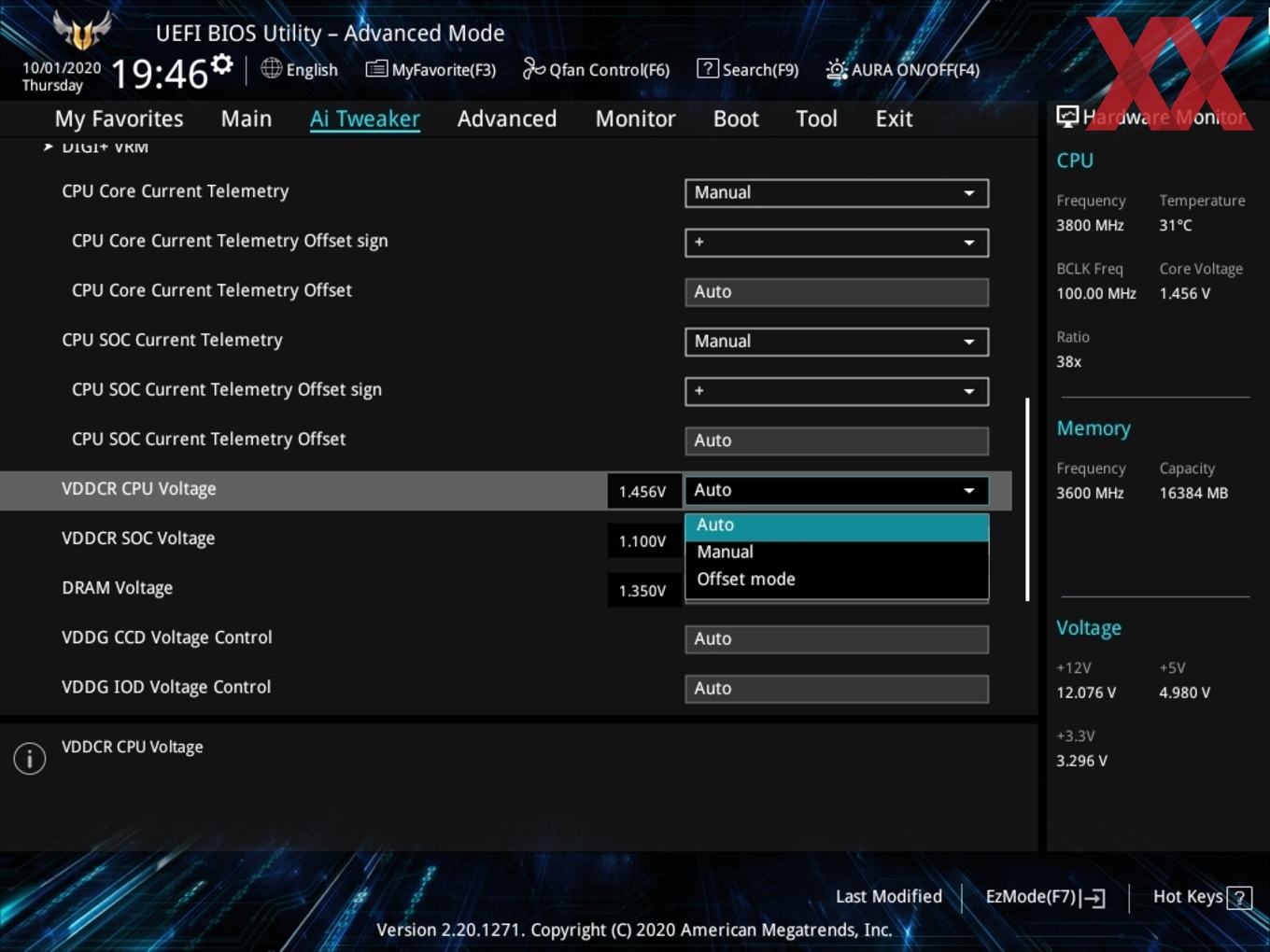Click the Search question mark icon
Image resolution: width=1270 pixels, height=952 pixels.
(x=708, y=68)
